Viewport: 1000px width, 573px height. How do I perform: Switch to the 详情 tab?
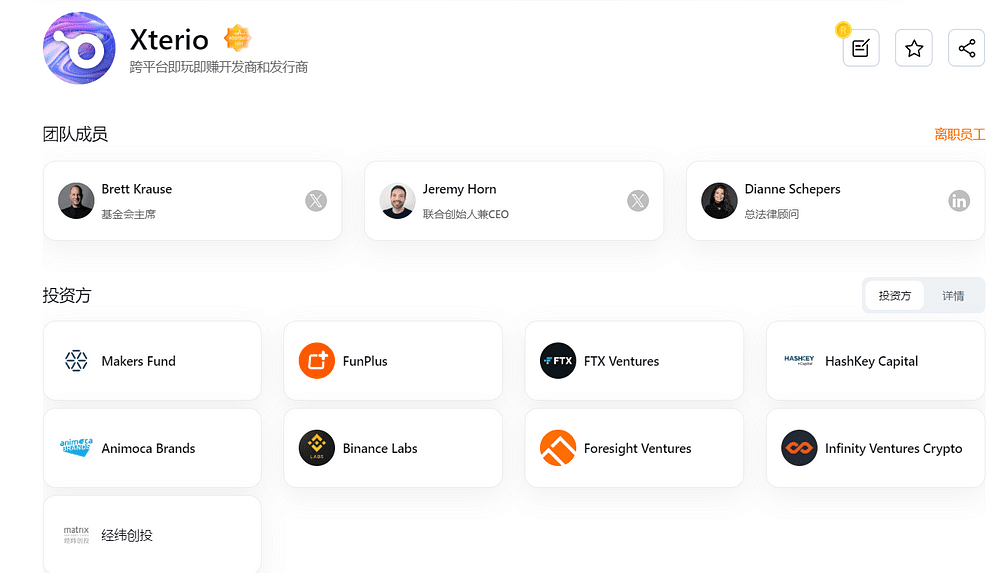tap(953, 296)
